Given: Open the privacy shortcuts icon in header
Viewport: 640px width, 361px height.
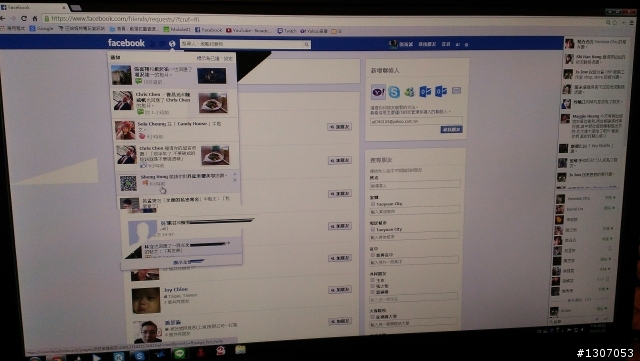Looking at the screenshot, I should tap(457, 45).
